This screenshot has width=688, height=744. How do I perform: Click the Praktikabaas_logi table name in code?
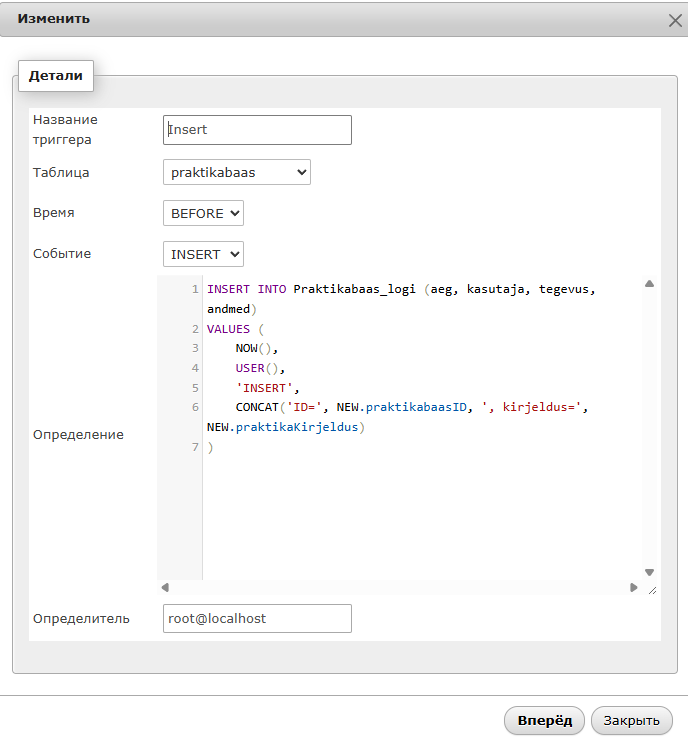click(353, 289)
